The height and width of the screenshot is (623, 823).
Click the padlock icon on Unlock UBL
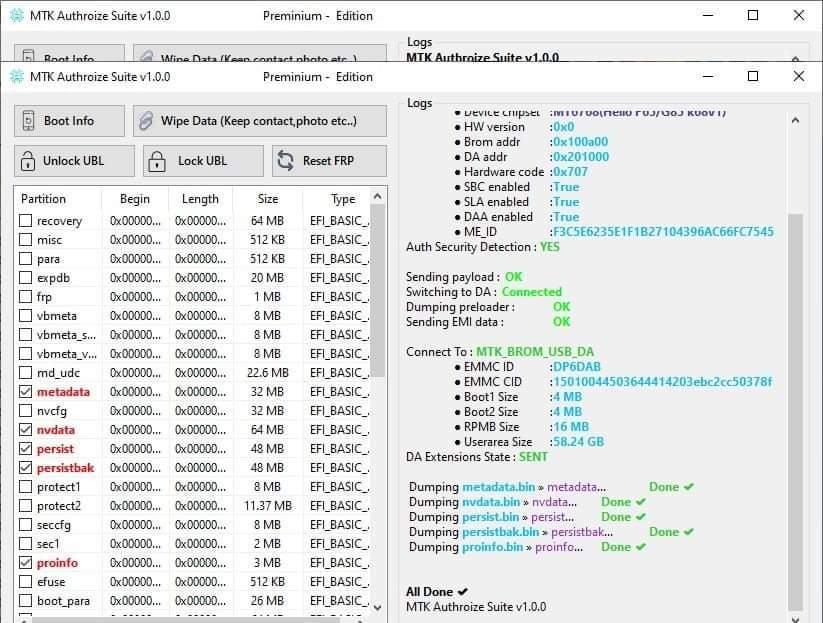click(x=28, y=161)
